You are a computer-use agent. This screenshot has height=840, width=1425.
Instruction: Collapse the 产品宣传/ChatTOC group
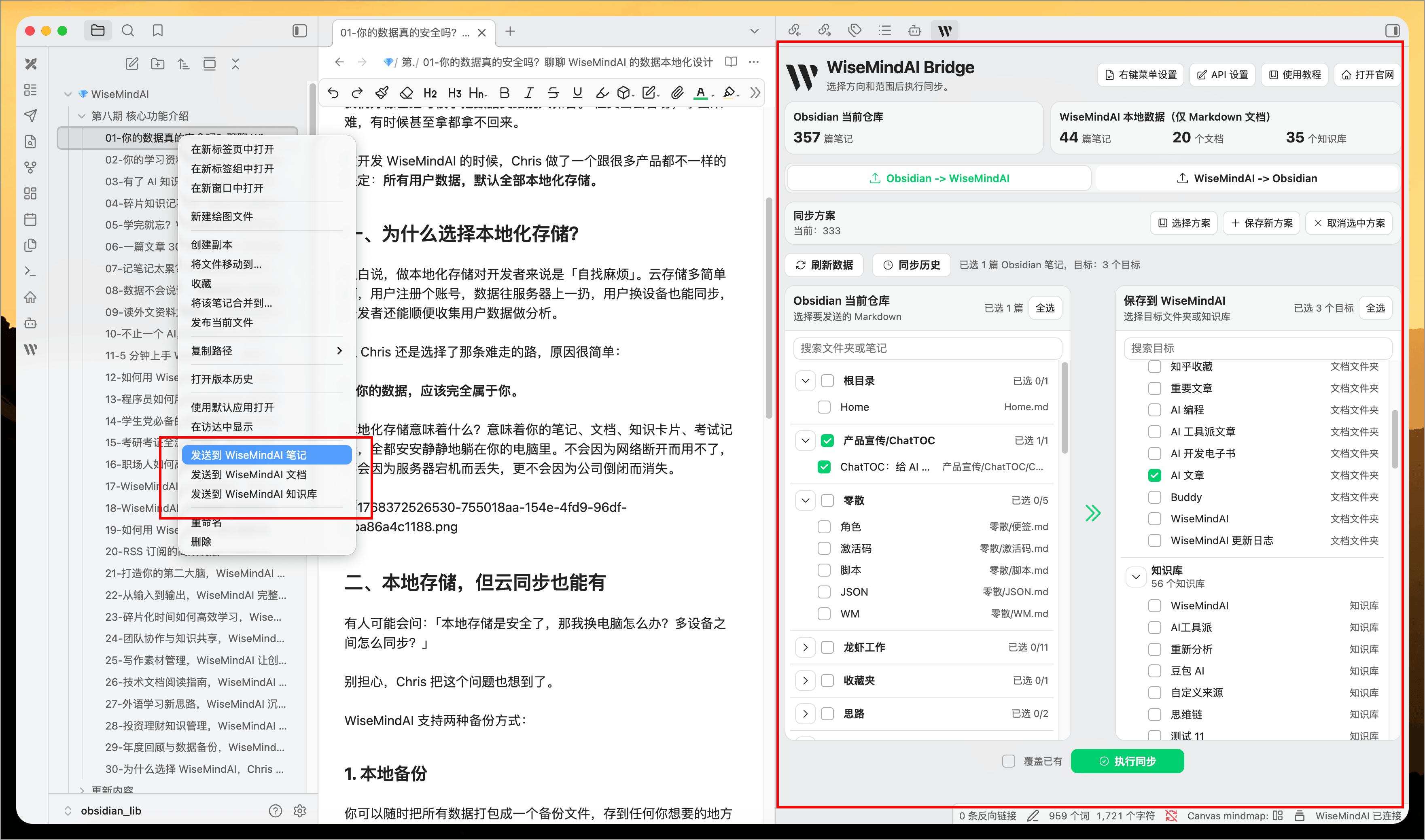click(x=805, y=440)
